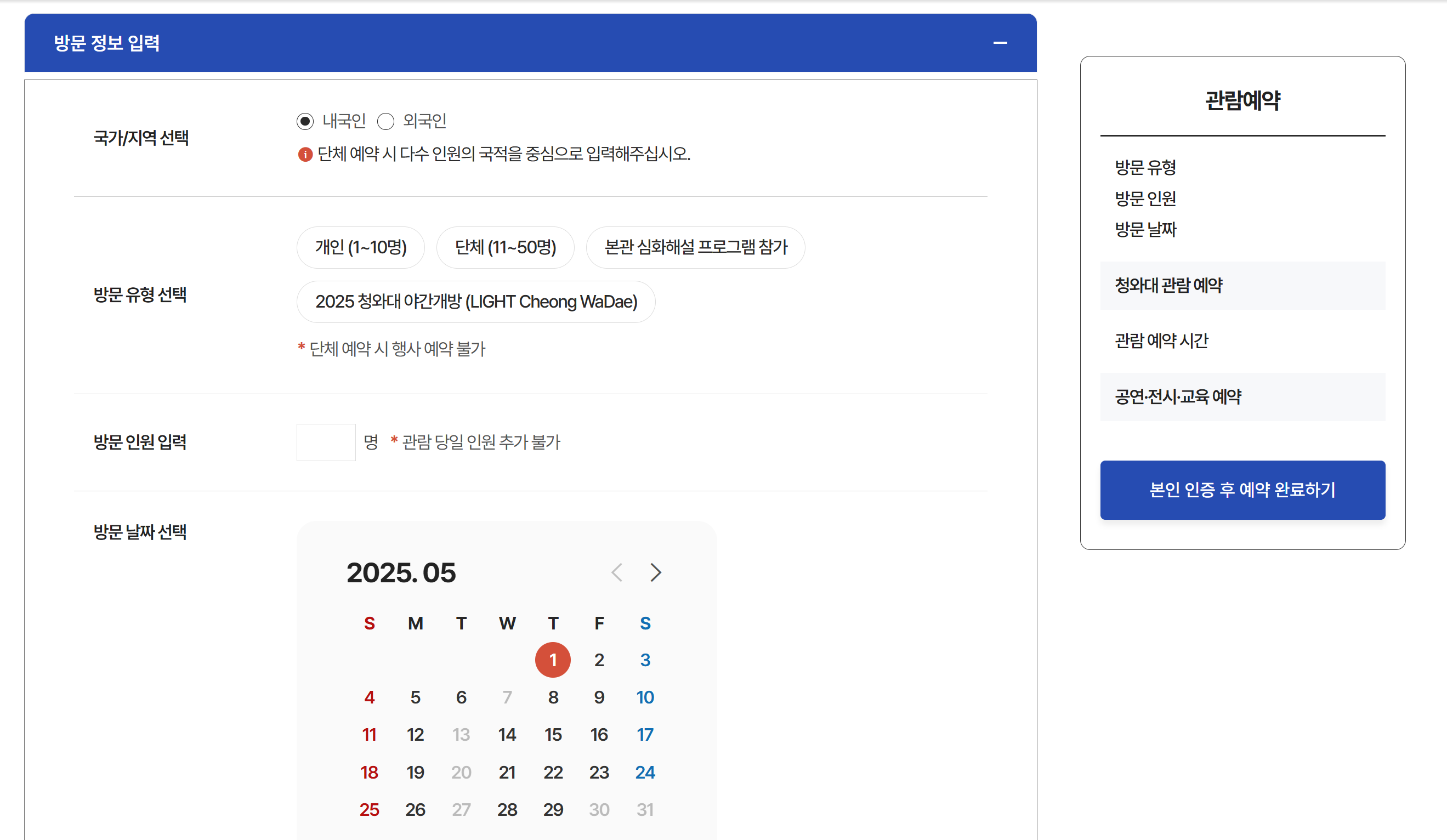Click 관람 예약 시간 in sidebar
The height and width of the screenshot is (840, 1447).
(1162, 341)
